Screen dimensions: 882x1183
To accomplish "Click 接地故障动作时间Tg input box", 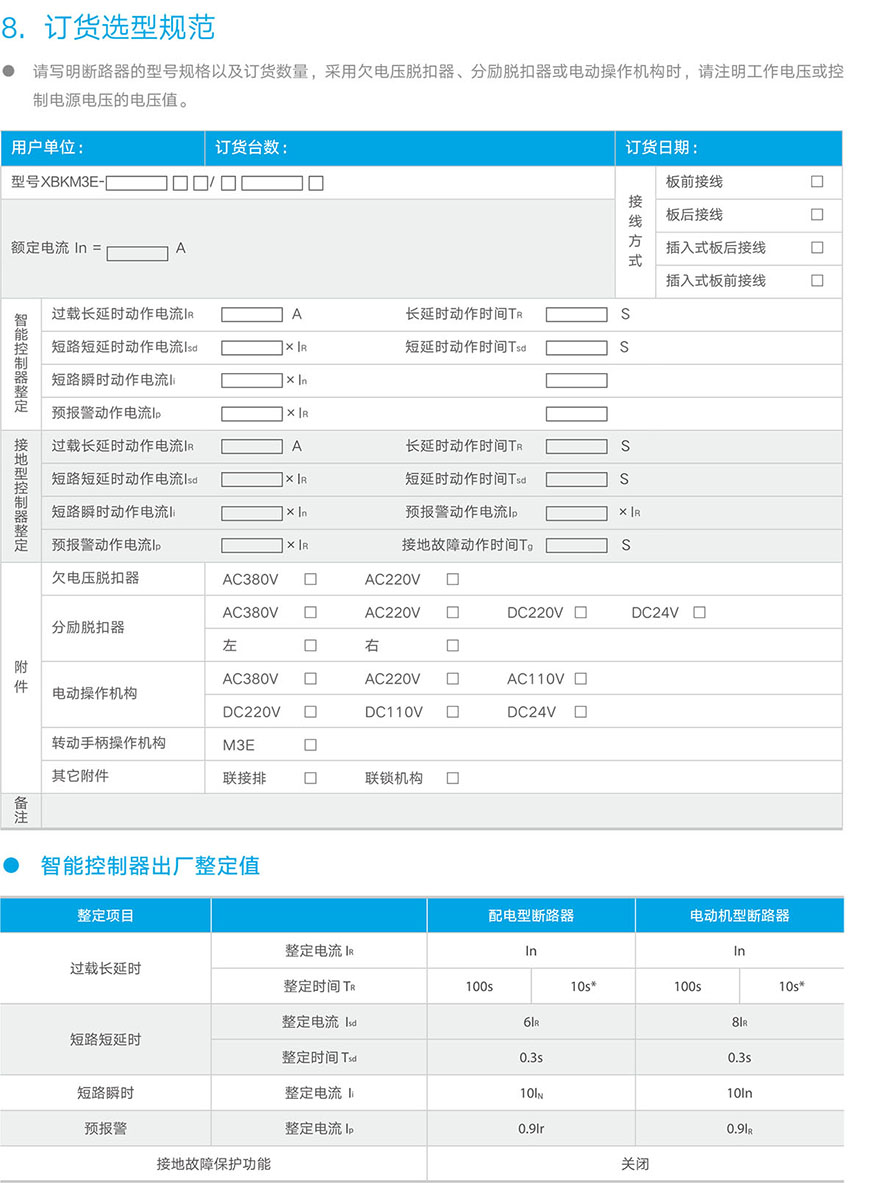I will coord(576,545).
